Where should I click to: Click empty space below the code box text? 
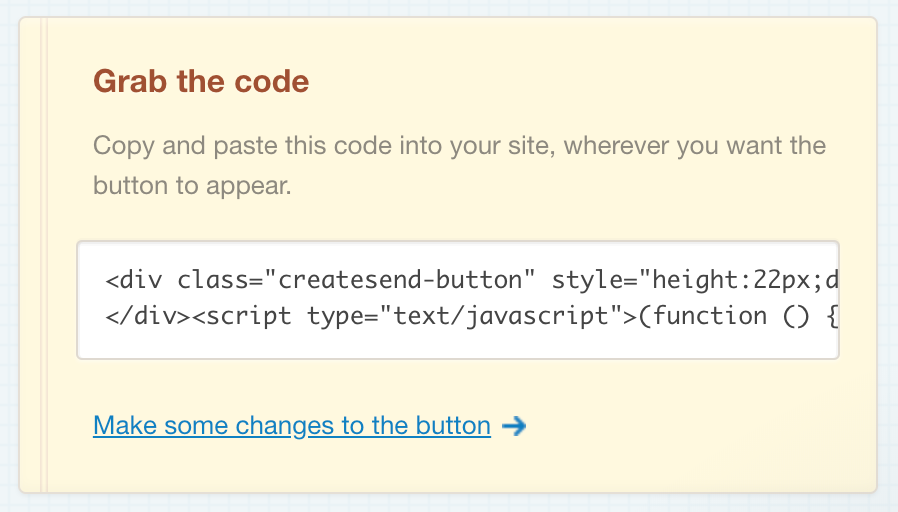(x=458, y=344)
